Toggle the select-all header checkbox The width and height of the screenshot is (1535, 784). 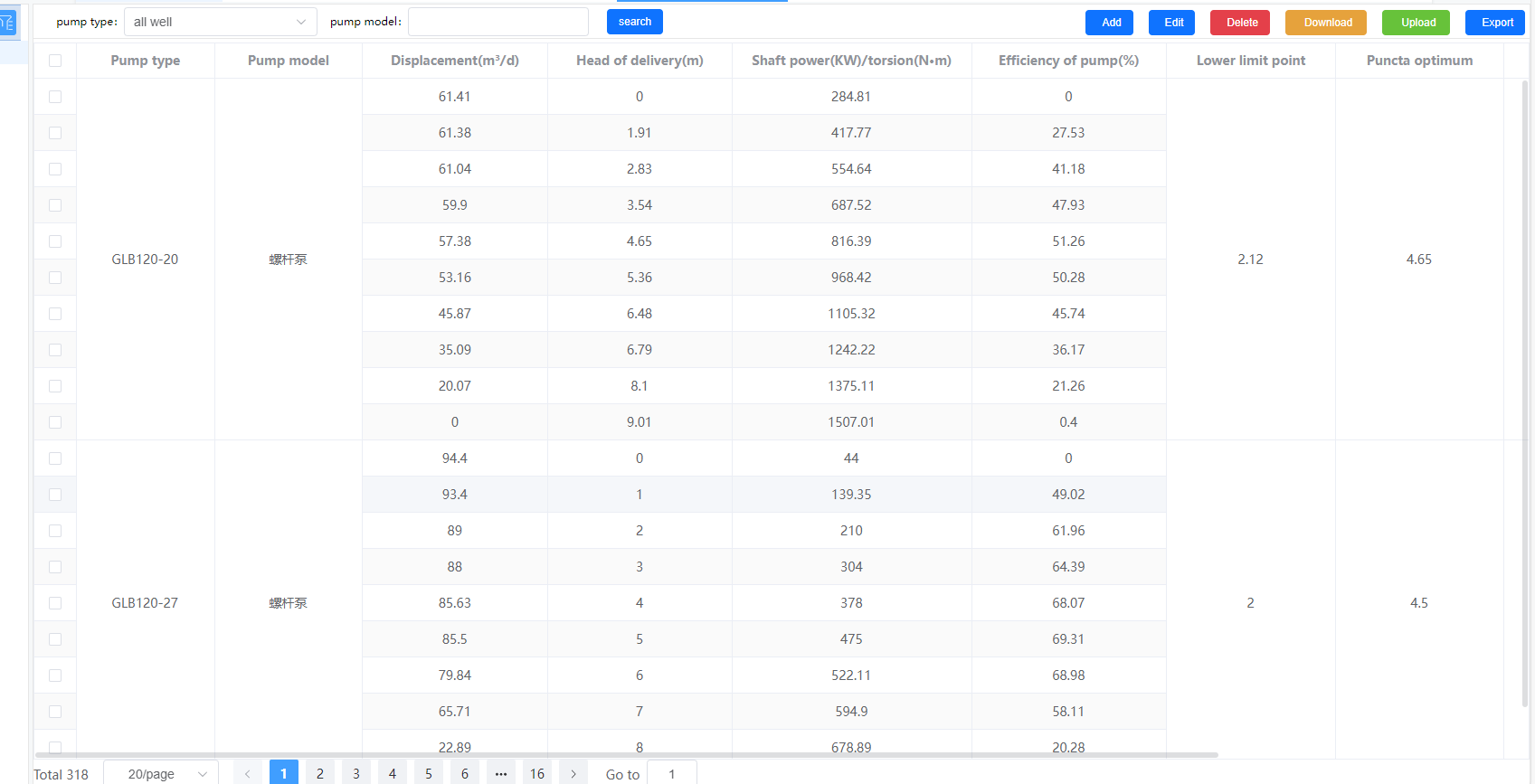click(x=55, y=61)
